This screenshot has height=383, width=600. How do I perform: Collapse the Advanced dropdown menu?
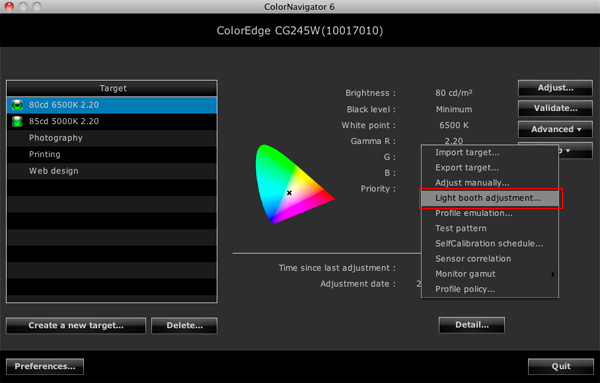coord(555,129)
